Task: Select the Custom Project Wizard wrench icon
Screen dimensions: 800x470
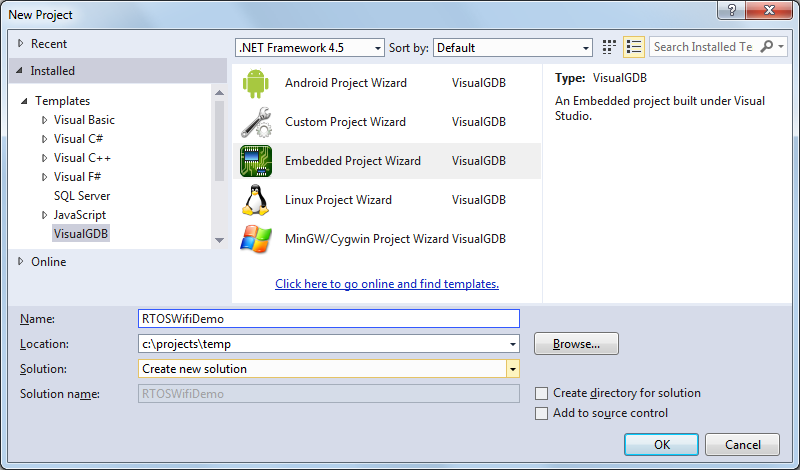Action: (256, 122)
